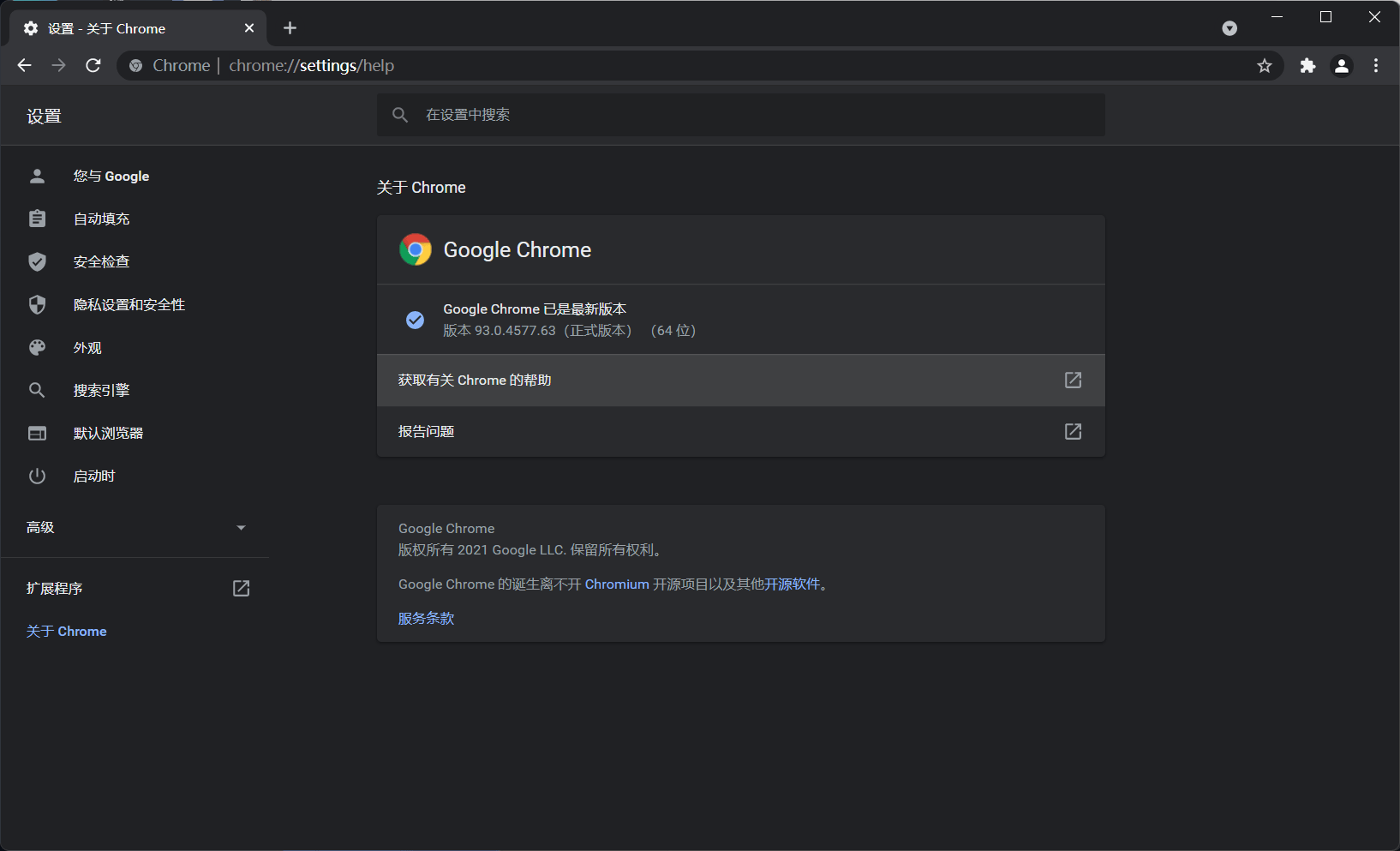Open the extensions puzzle icon
Screen dimensions: 1400x851
pyautogui.click(x=1307, y=65)
